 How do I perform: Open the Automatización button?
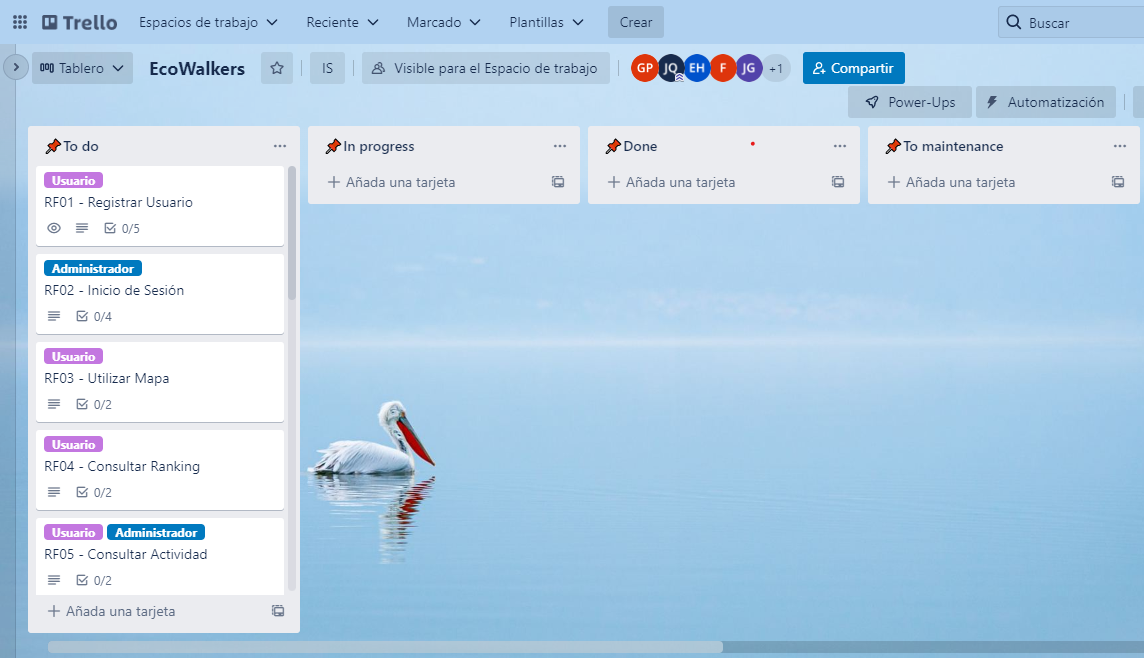1046,102
